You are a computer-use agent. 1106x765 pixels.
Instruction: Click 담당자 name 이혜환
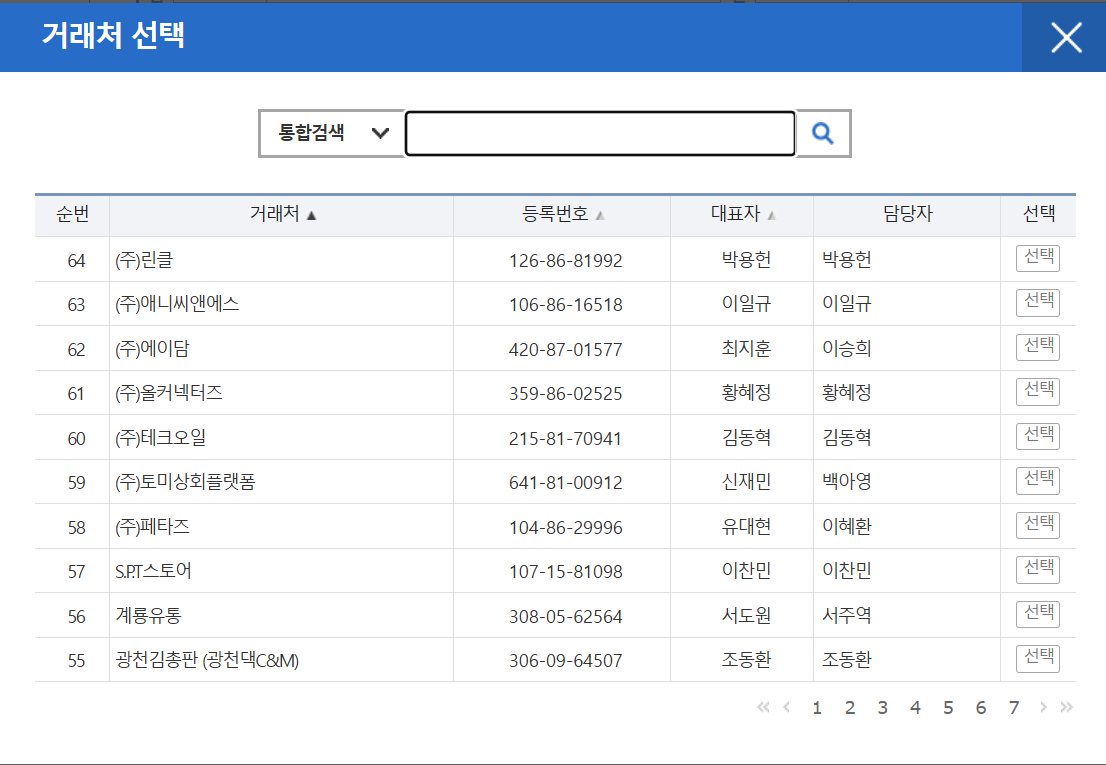846,527
